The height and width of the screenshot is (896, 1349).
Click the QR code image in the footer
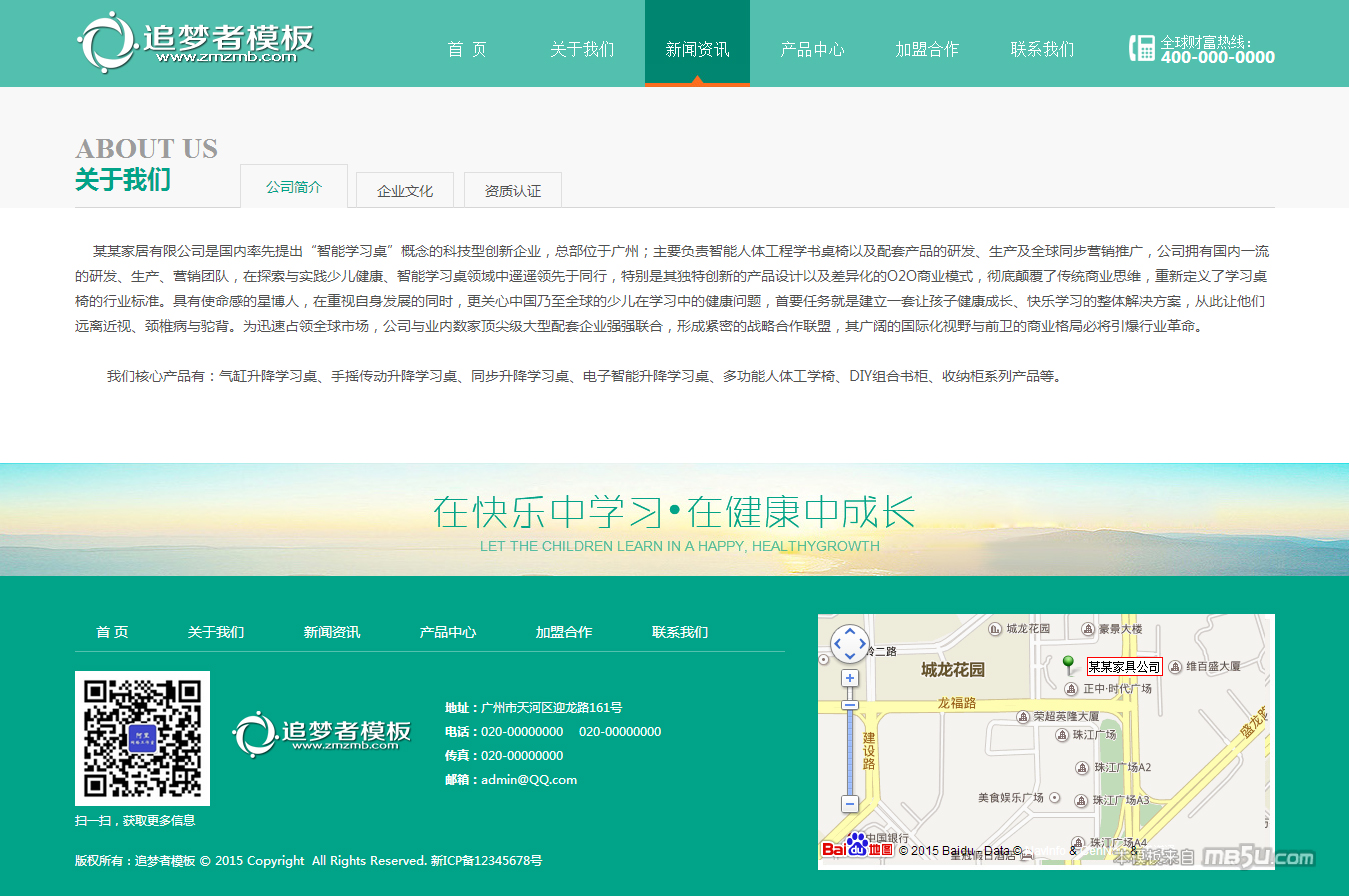coord(142,738)
